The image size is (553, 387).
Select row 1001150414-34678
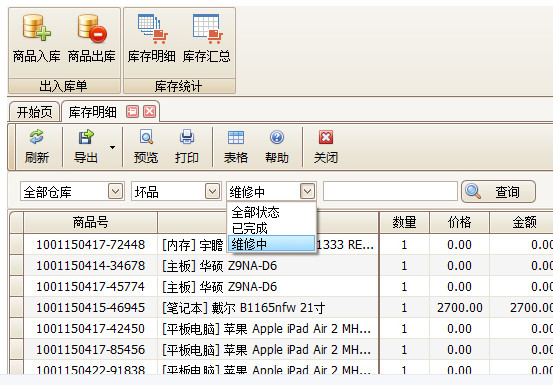pos(281,265)
